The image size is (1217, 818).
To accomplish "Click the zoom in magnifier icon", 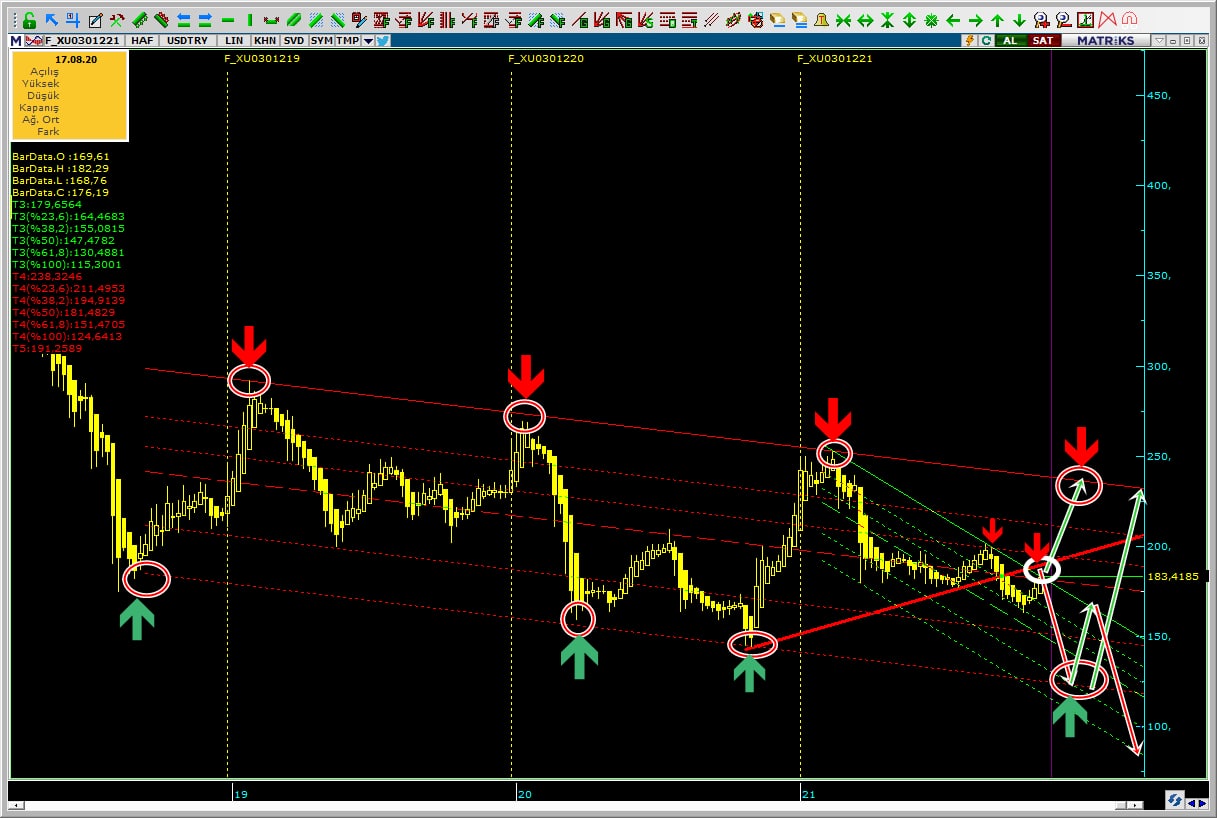I will coord(1041,20).
